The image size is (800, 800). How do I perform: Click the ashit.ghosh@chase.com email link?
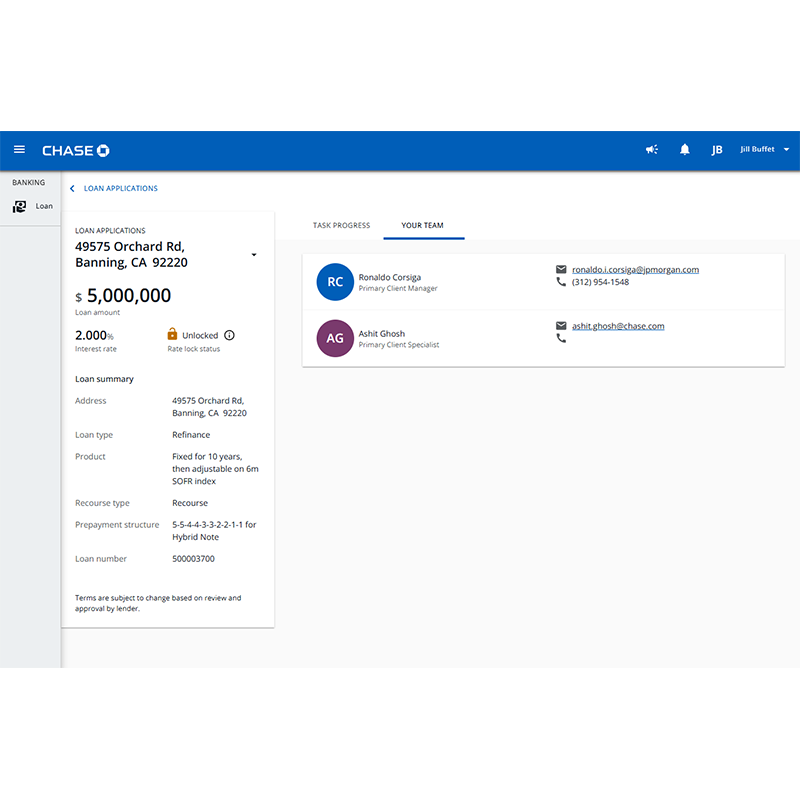pos(618,326)
